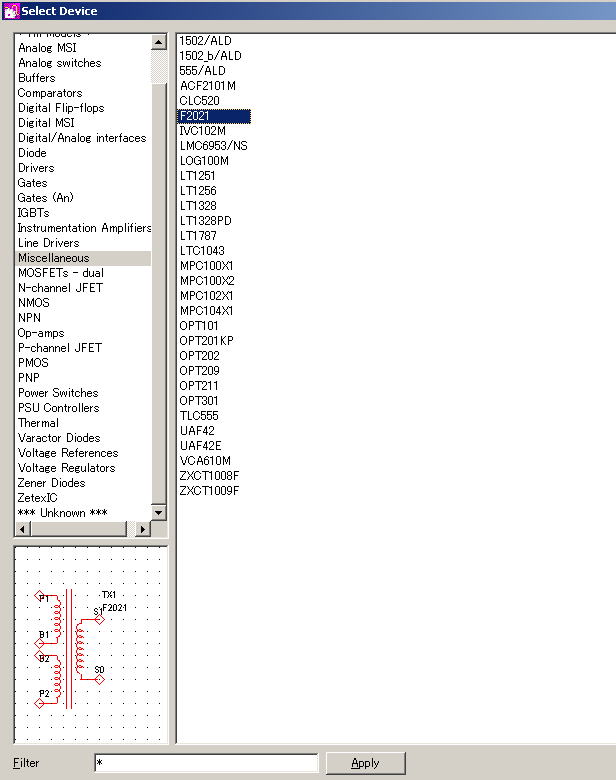
Task: Choose the Gates (An) category
Action: tap(46, 197)
